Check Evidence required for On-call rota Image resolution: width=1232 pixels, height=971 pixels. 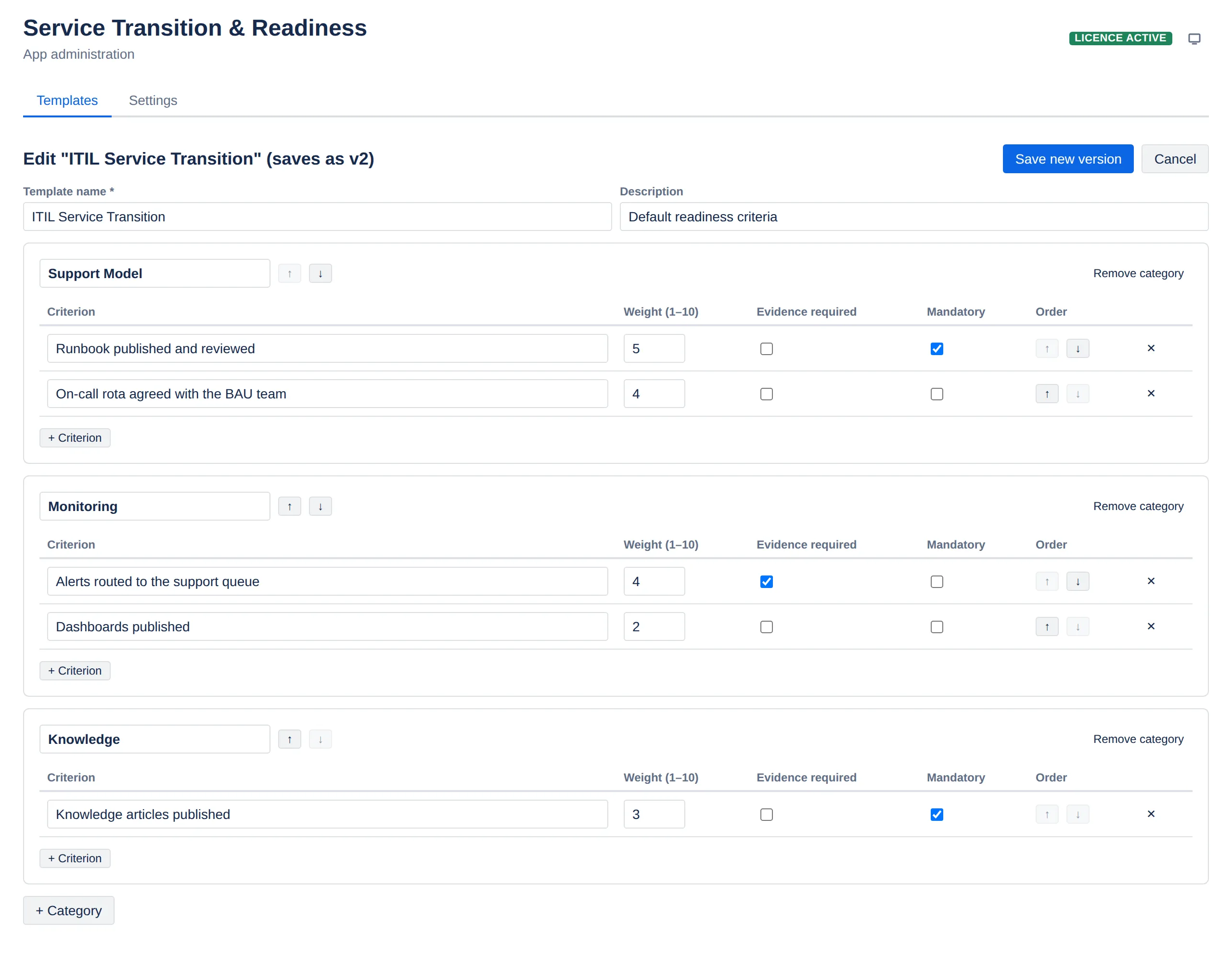766,394
